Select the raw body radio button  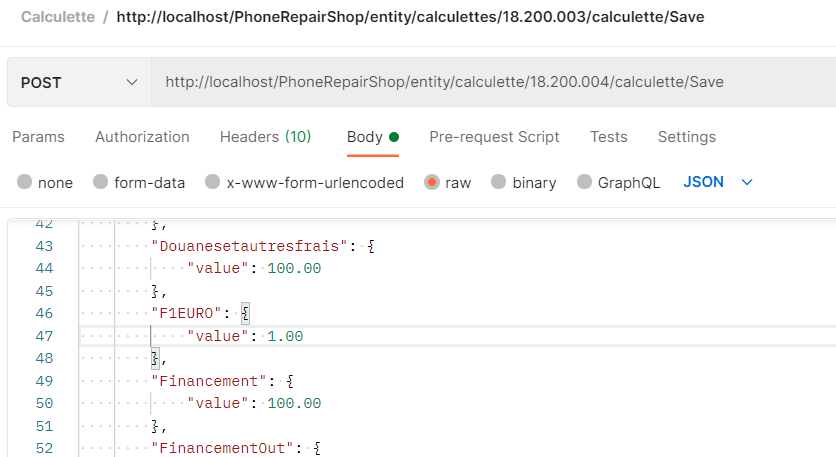431,182
